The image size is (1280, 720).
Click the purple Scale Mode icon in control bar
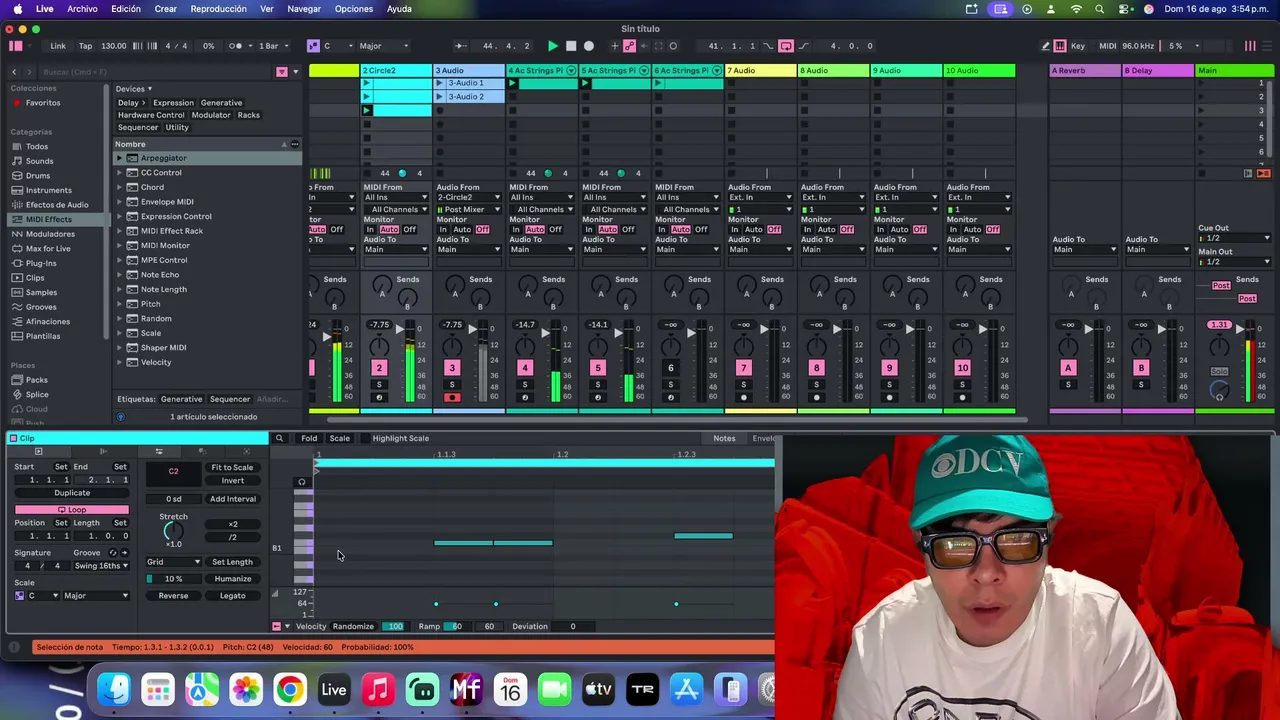[x=313, y=46]
